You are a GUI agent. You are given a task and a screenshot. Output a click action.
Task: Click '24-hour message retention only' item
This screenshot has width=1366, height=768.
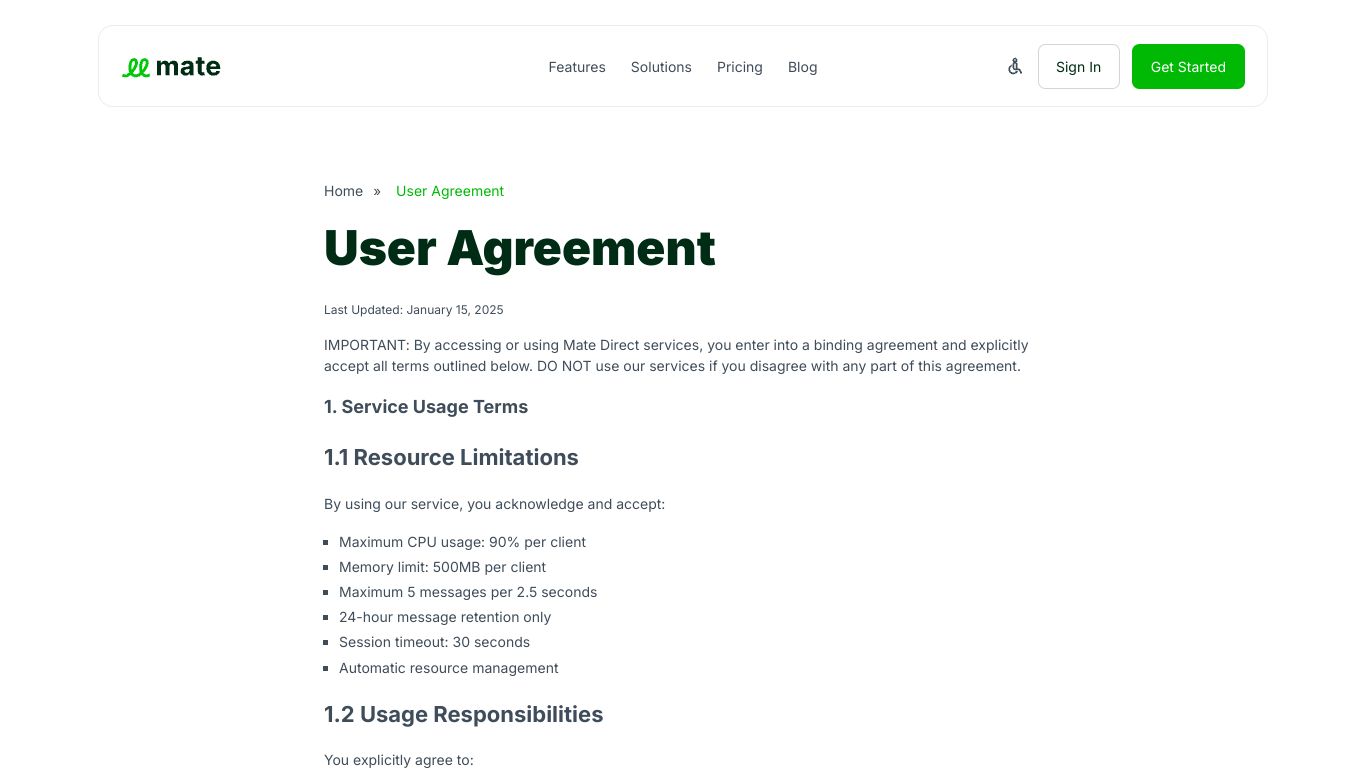(x=445, y=617)
